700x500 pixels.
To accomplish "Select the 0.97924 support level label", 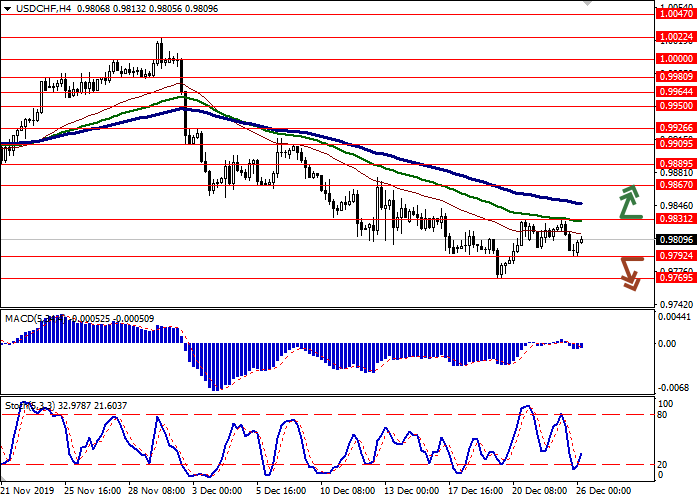I will pyautogui.click(x=676, y=256).
